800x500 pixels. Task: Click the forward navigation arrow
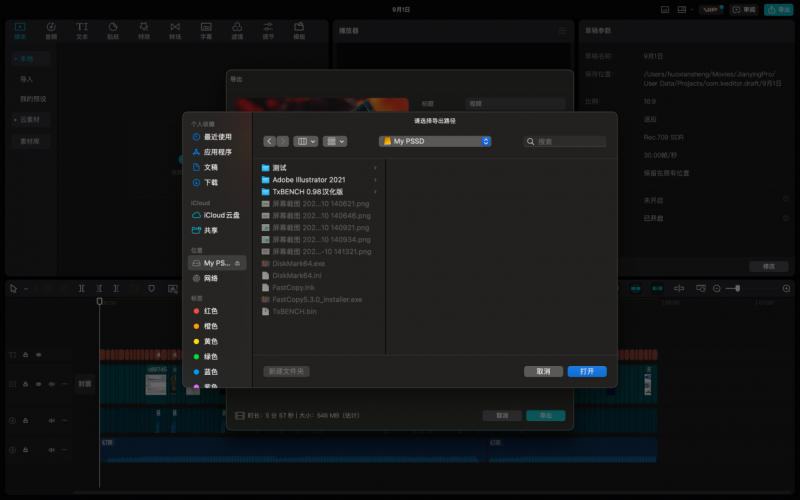coord(283,142)
